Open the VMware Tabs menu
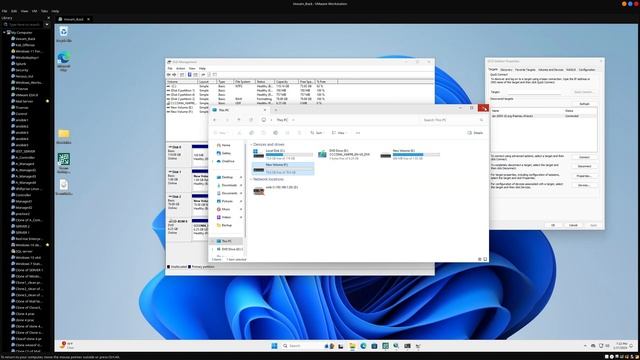The height and width of the screenshot is (360, 640). [44, 11]
